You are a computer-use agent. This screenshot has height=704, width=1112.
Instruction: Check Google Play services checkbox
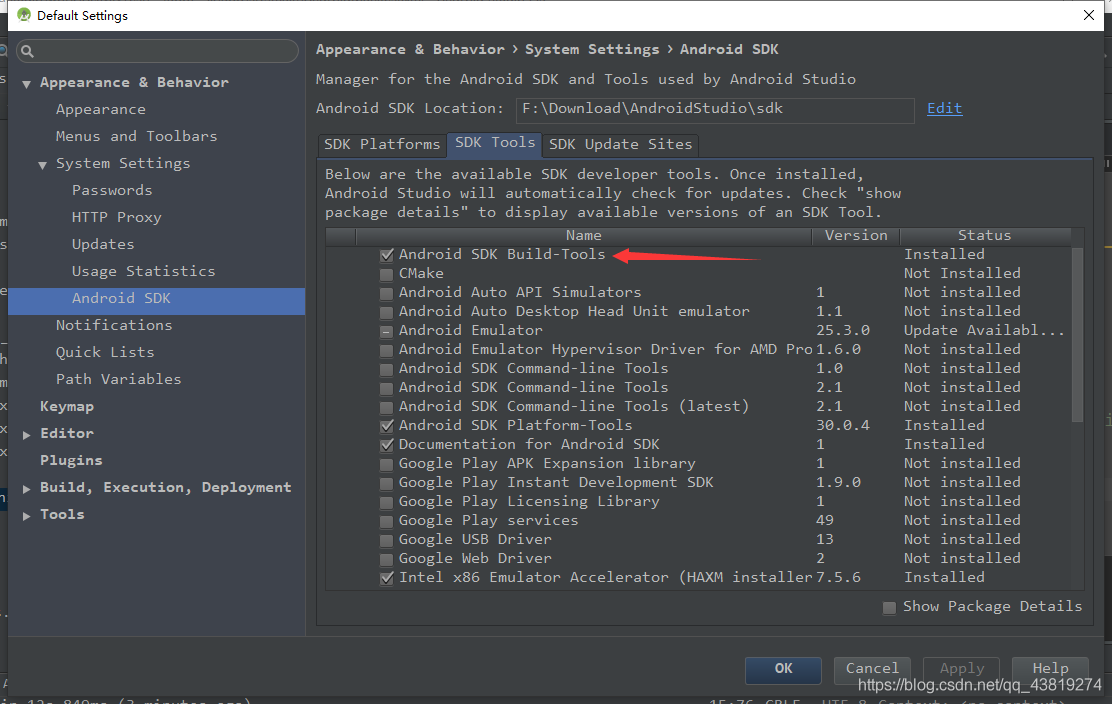tap(387, 522)
